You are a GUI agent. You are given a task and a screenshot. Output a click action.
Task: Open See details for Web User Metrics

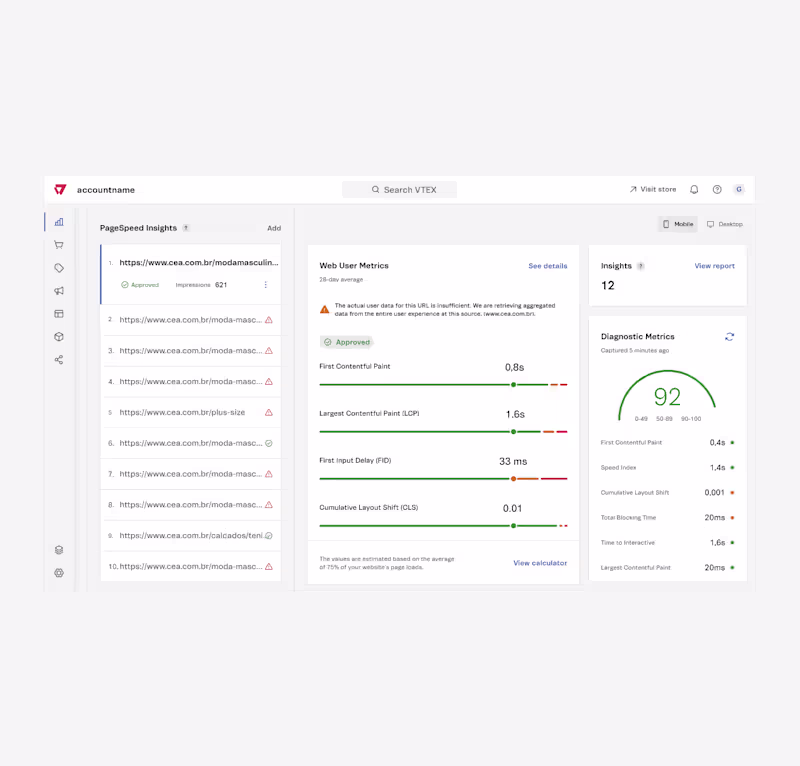pos(547,266)
